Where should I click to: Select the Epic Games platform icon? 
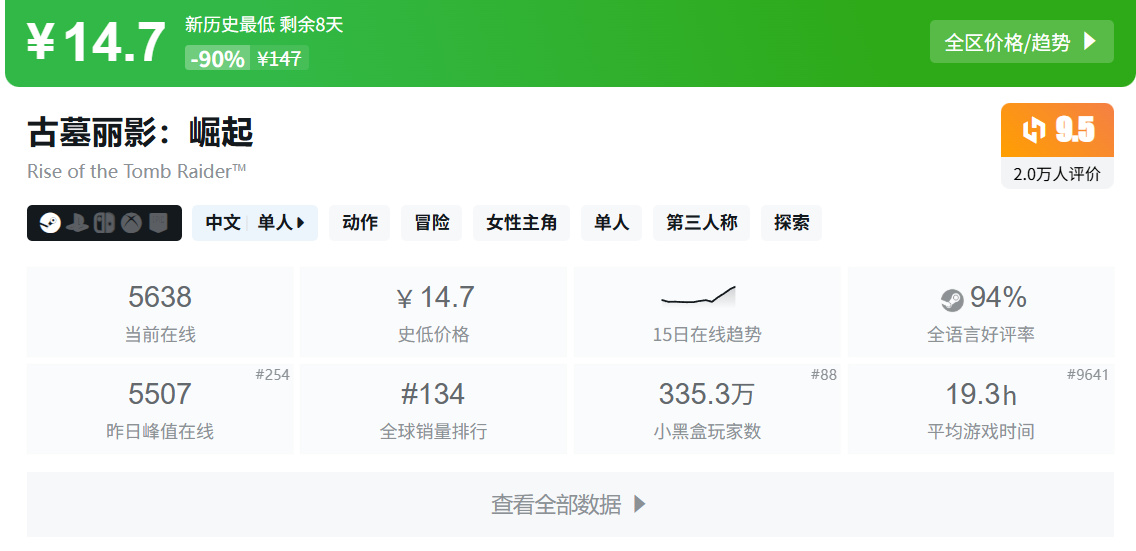pos(158,223)
